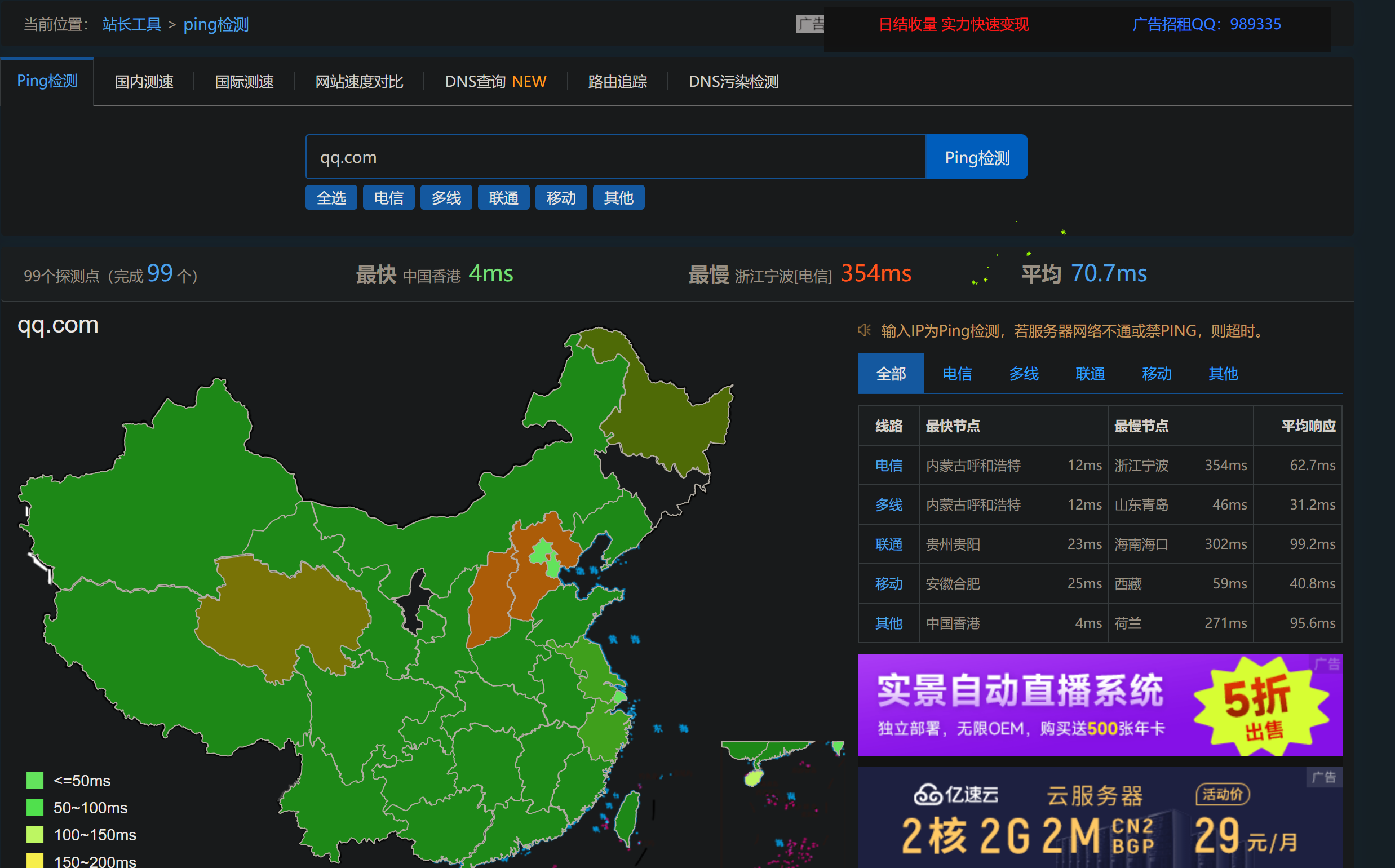Switch to the 国内测速 tab
The height and width of the screenshot is (868, 1395).
click(x=144, y=82)
